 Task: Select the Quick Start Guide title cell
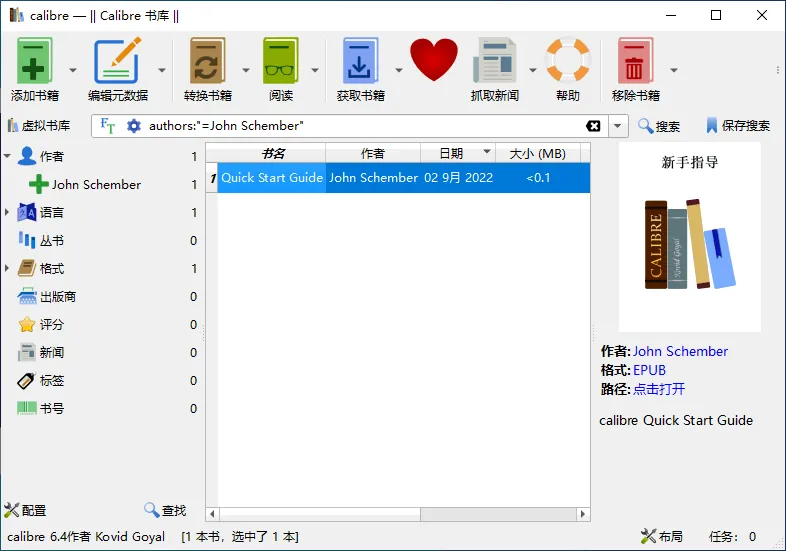click(272, 177)
